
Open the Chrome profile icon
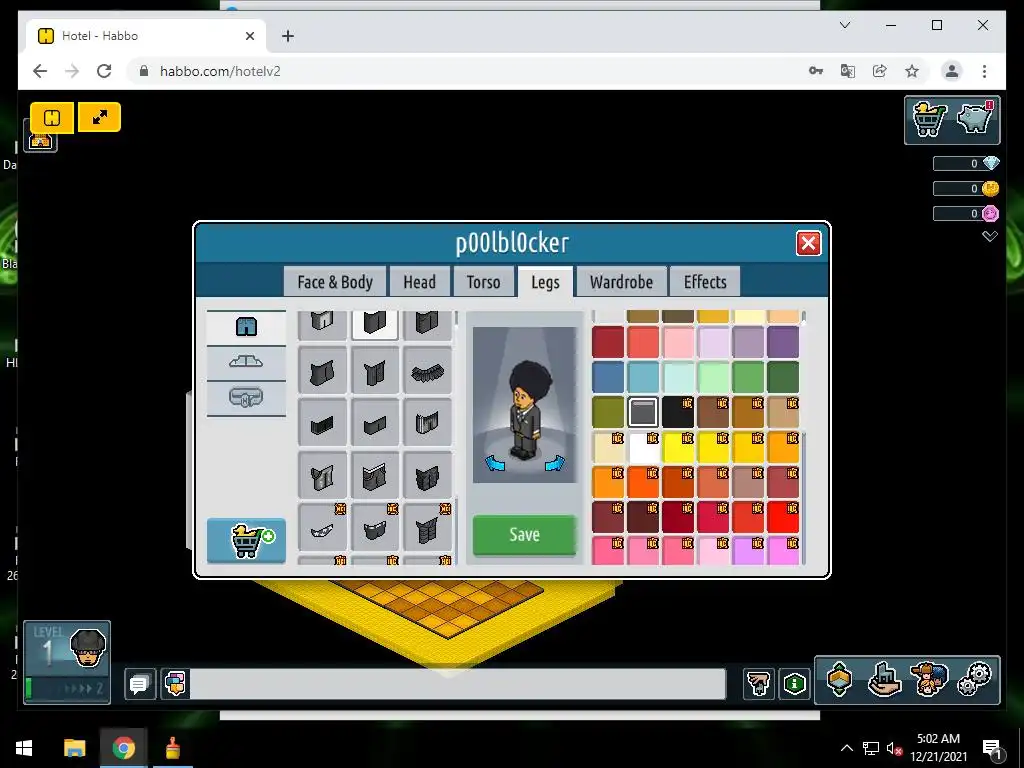point(952,71)
